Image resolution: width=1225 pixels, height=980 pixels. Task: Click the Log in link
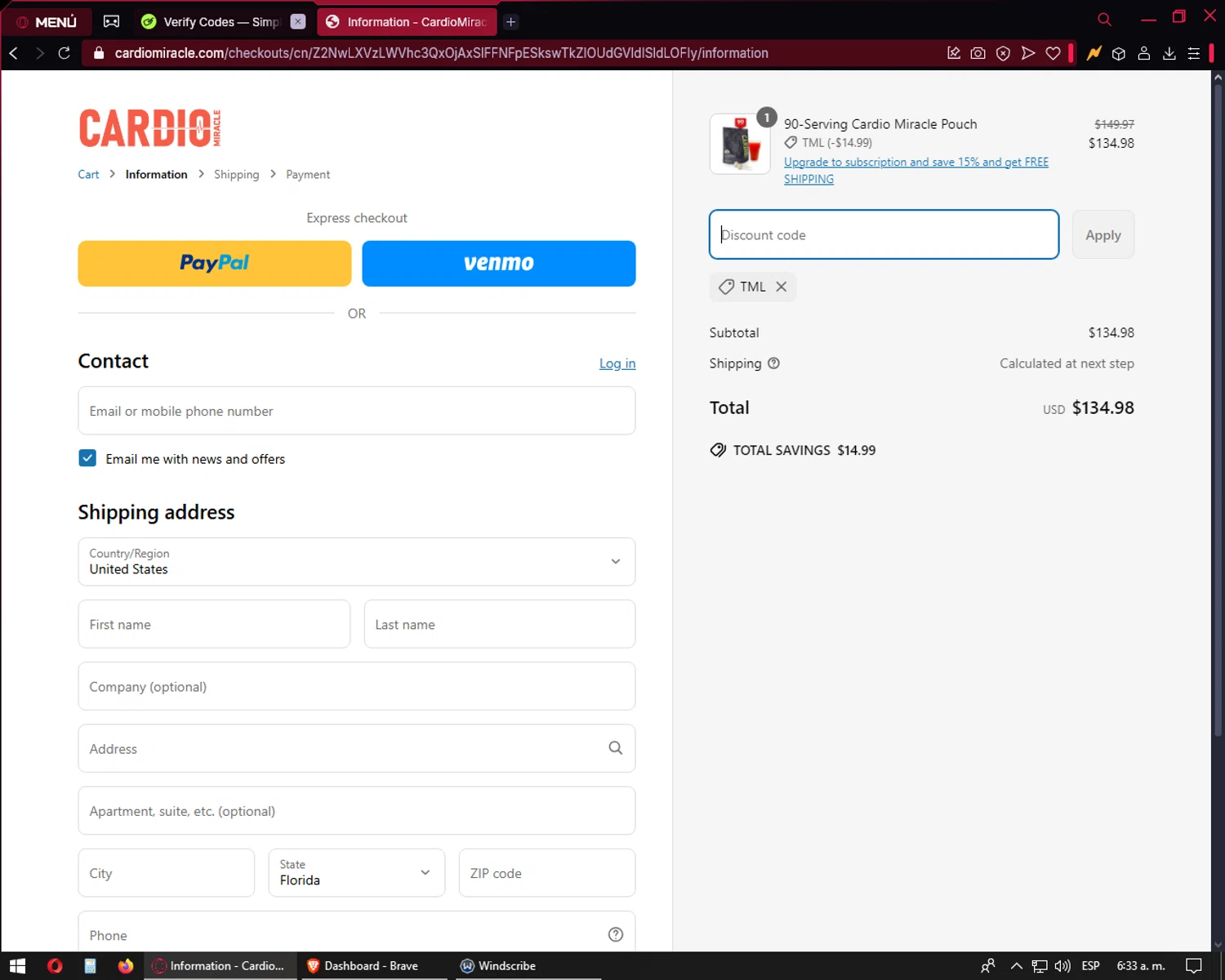[x=617, y=363]
